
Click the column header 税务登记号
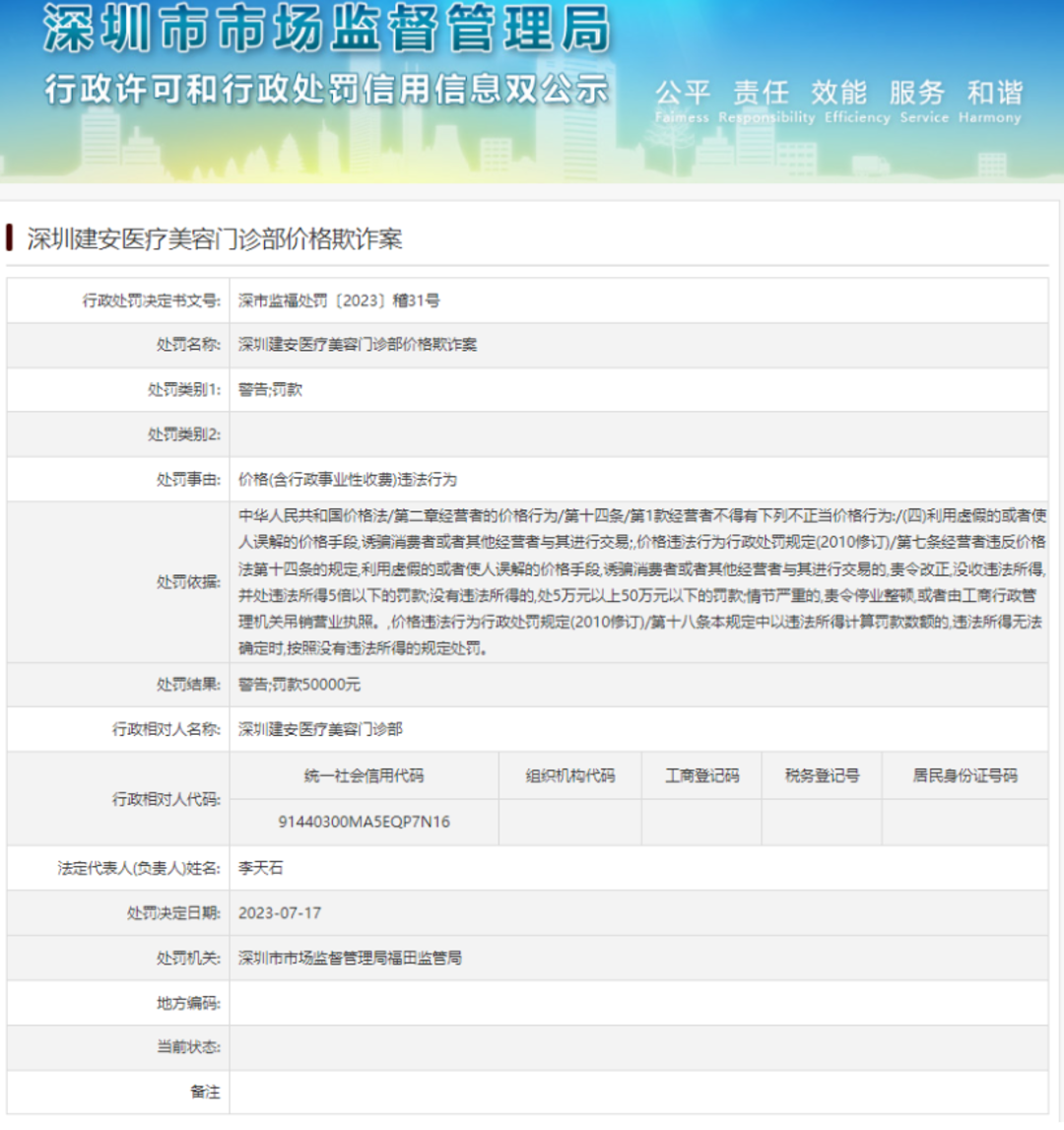click(x=822, y=776)
